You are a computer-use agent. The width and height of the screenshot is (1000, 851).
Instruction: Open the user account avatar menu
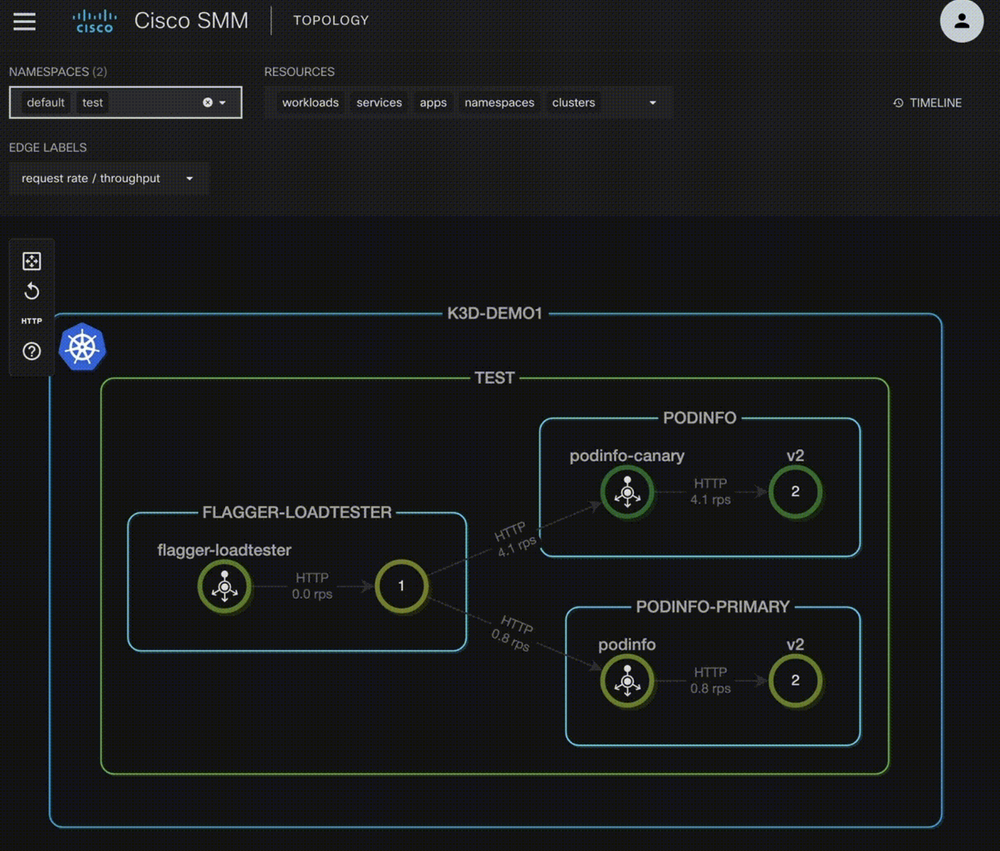pos(961,21)
